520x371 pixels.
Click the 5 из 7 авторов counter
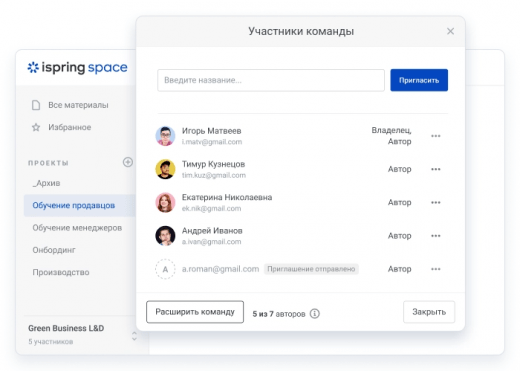(x=279, y=314)
